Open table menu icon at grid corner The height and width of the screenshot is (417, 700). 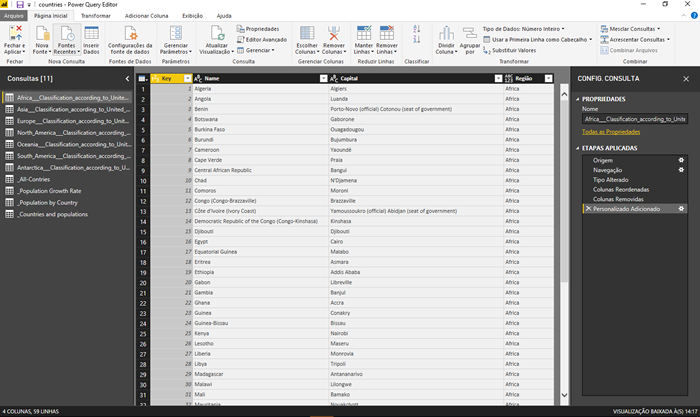[143, 79]
